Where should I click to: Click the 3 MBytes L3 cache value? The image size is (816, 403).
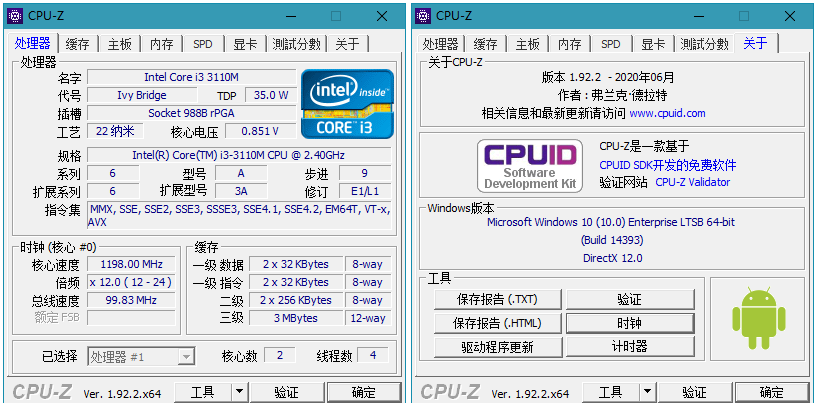(296, 318)
